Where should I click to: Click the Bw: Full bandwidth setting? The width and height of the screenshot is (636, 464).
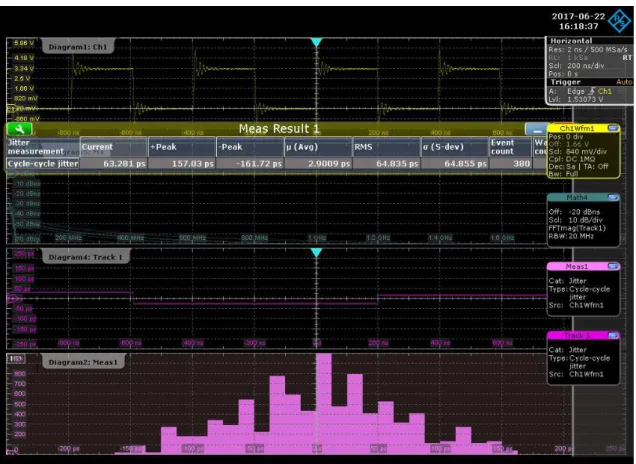point(563,174)
